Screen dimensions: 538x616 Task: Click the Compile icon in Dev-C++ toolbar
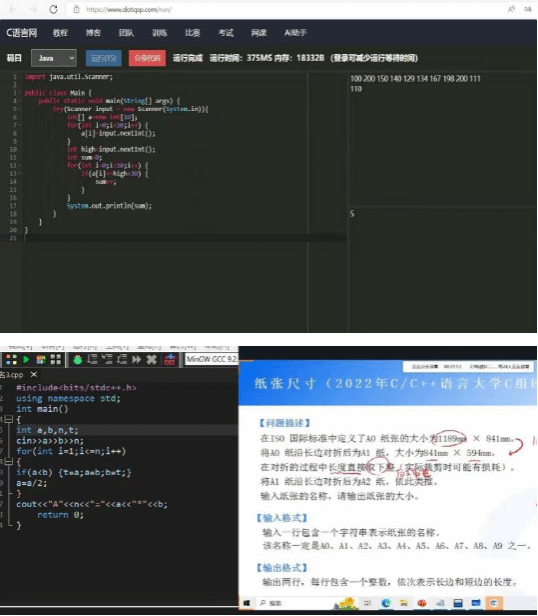[11, 359]
